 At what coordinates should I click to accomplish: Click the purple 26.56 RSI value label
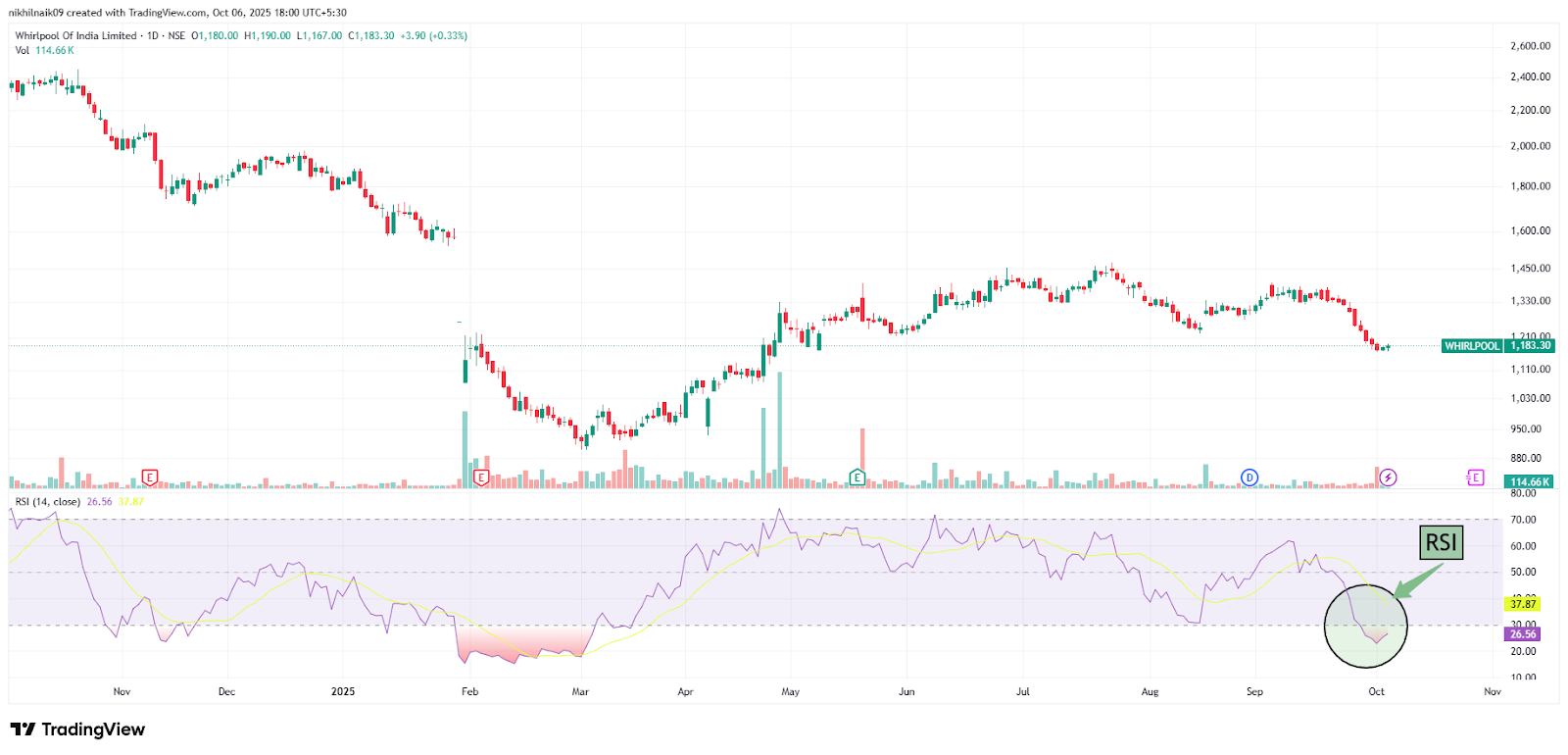coord(1523,634)
